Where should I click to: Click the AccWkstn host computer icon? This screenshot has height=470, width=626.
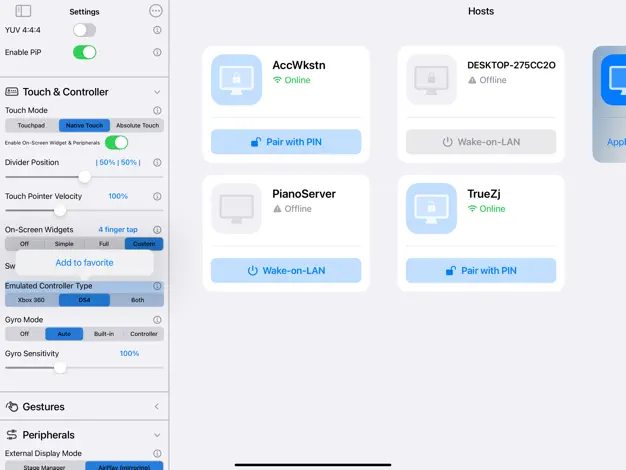(236, 79)
